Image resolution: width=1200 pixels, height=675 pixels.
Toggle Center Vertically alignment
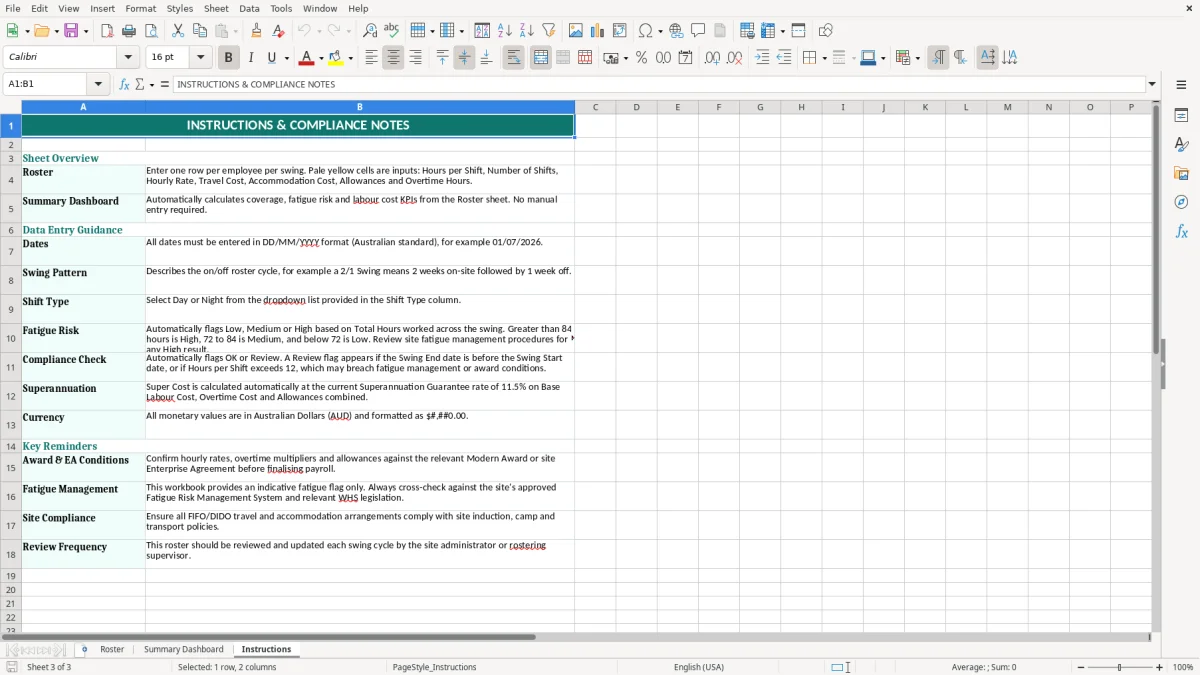[464, 58]
